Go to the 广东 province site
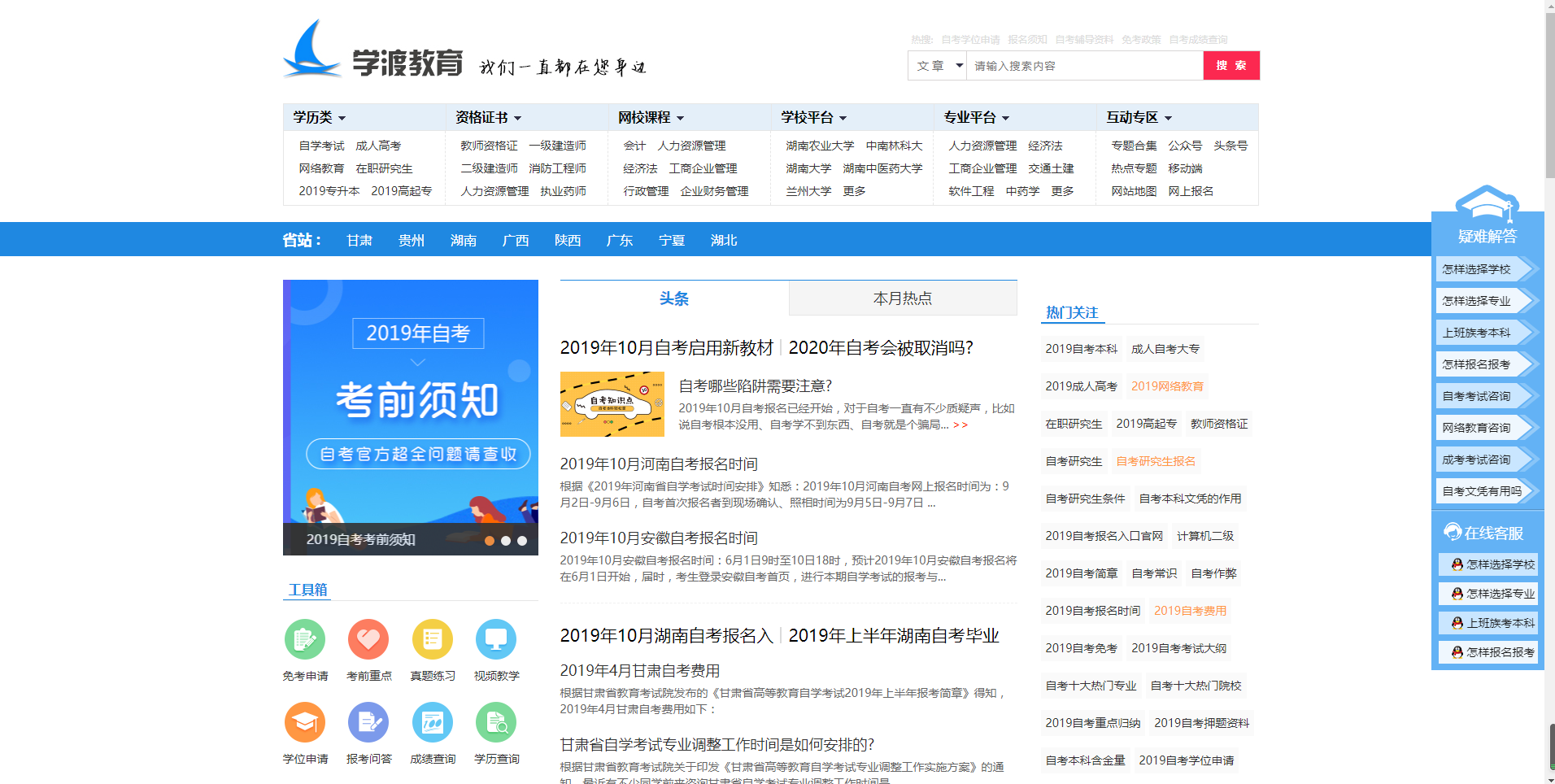The height and width of the screenshot is (784, 1555). point(620,240)
